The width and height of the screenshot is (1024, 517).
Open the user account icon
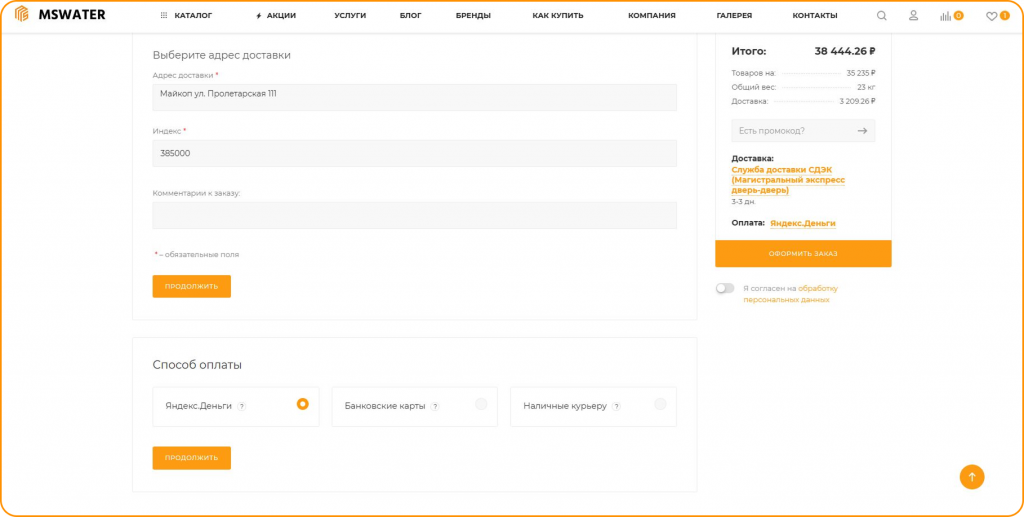pos(914,16)
